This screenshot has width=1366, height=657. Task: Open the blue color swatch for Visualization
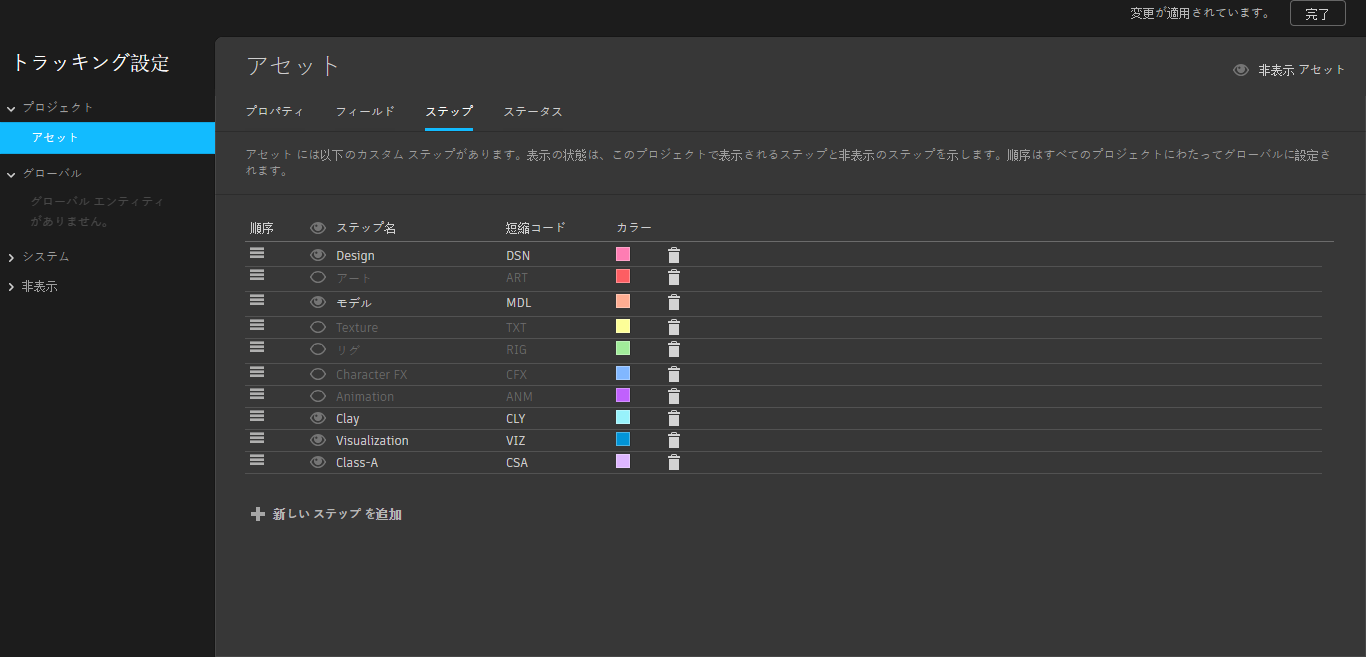(x=623, y=439)
